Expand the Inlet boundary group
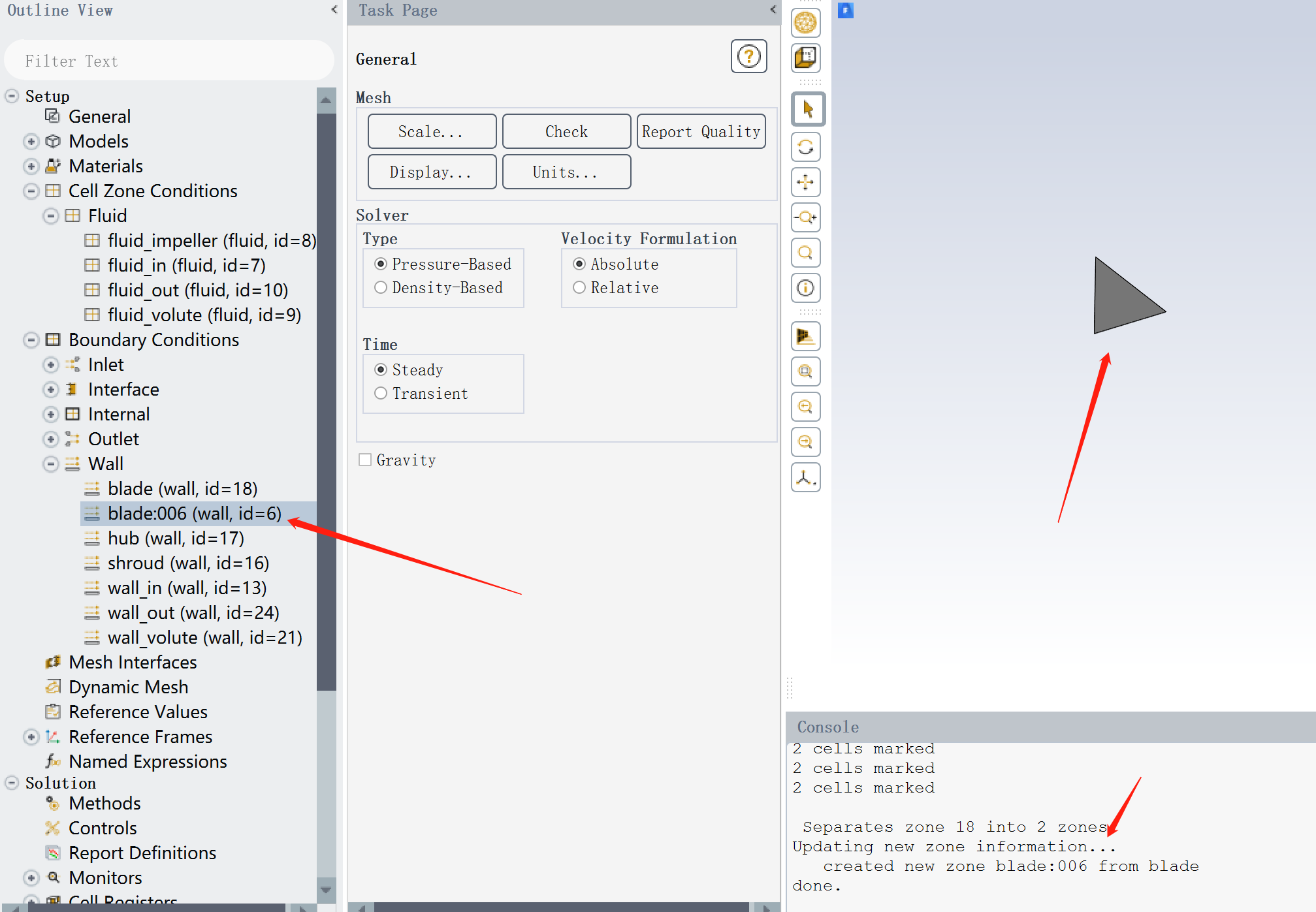Screen dimensions: 1316x912 point(51,365)
